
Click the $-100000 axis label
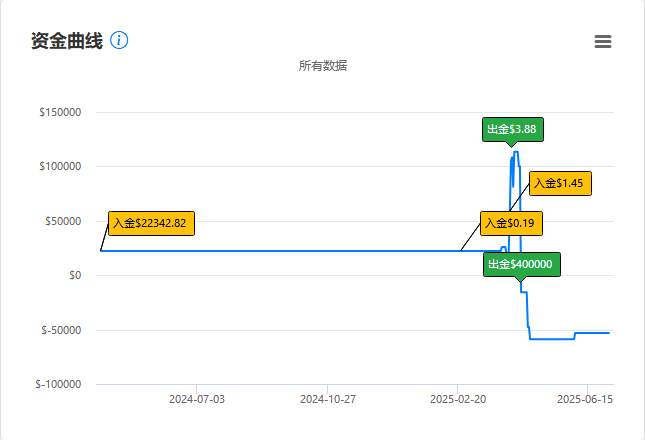coord(58,384)
